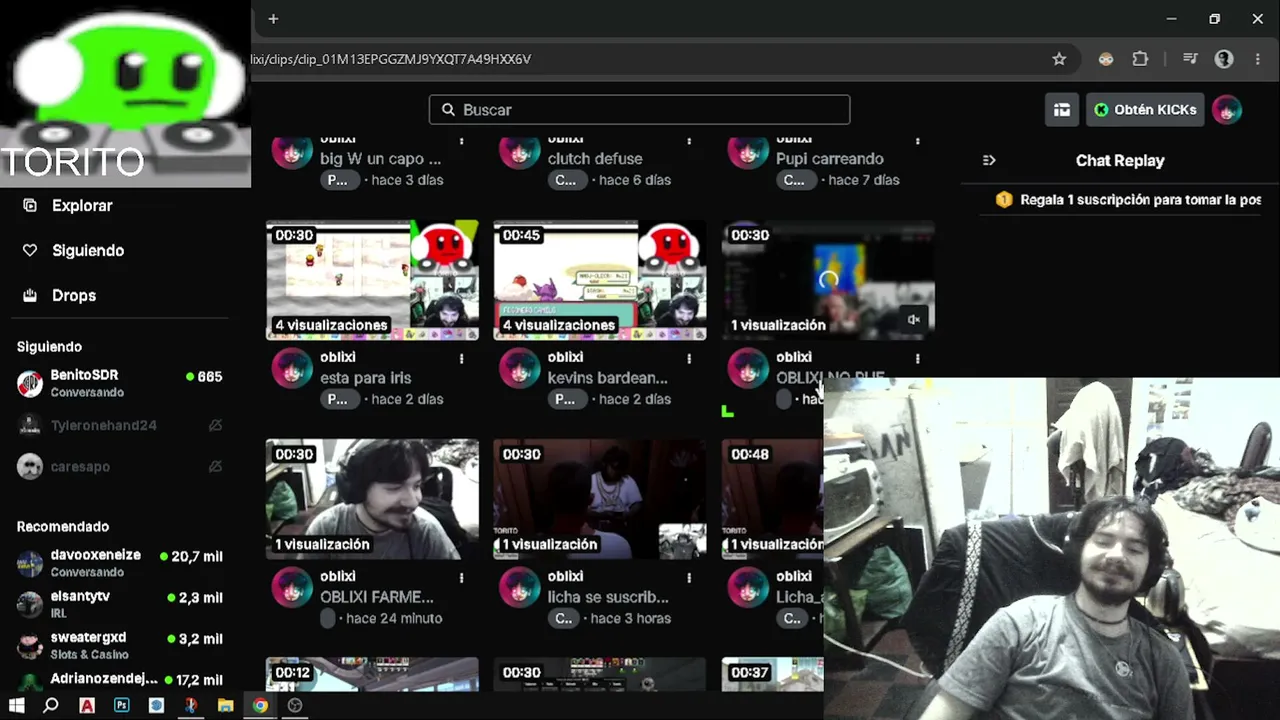Open the Chrome profile avatar
This screenshot has height=720, width=1280.
pyautogui.click(x=1224, y=59)
